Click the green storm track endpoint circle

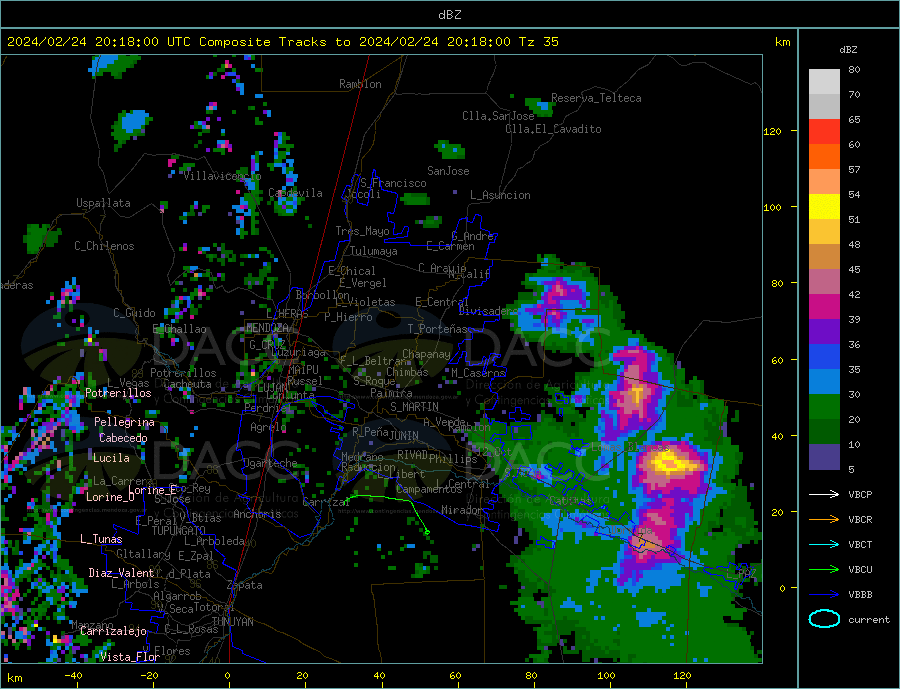click(427, 532)
